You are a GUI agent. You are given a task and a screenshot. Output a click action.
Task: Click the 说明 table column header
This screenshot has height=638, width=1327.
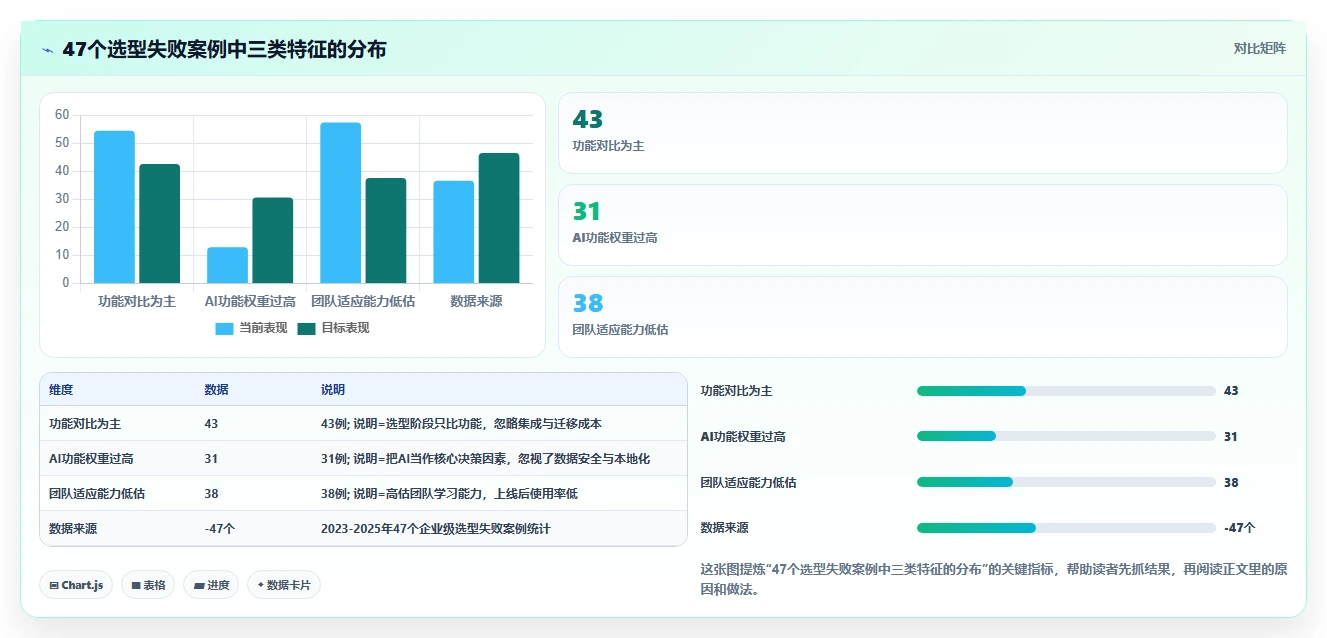coord(333,390)
